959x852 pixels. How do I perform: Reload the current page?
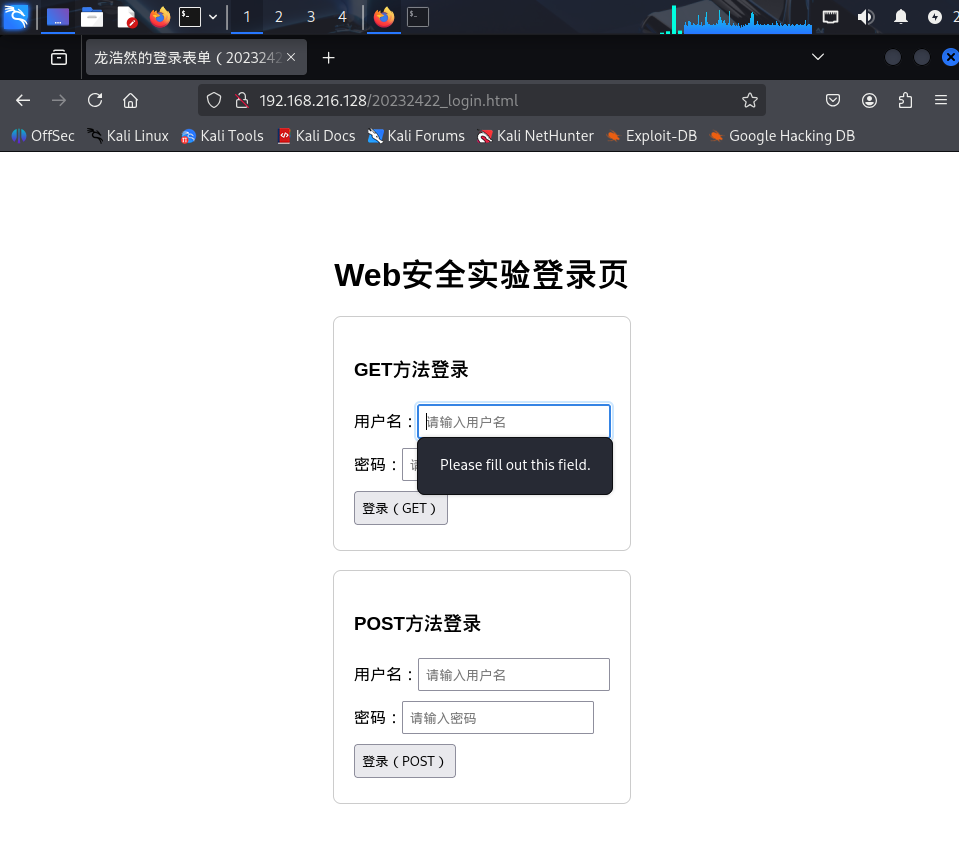point(95,100)
